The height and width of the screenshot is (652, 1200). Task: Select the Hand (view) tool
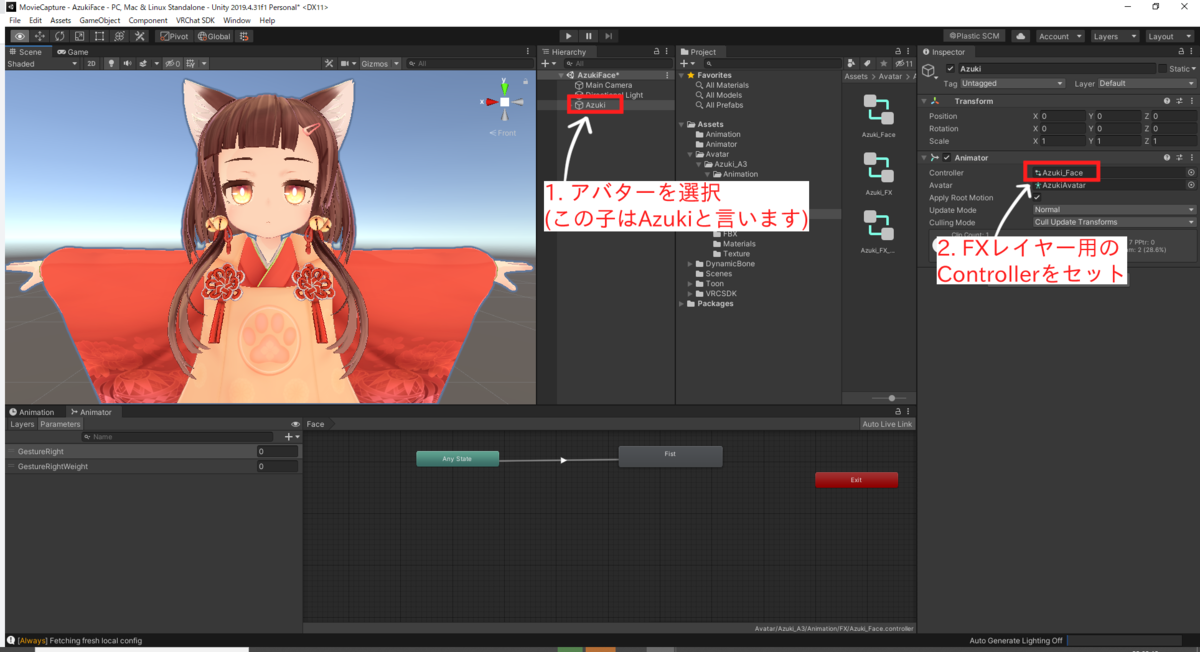[x=19, y=36]
